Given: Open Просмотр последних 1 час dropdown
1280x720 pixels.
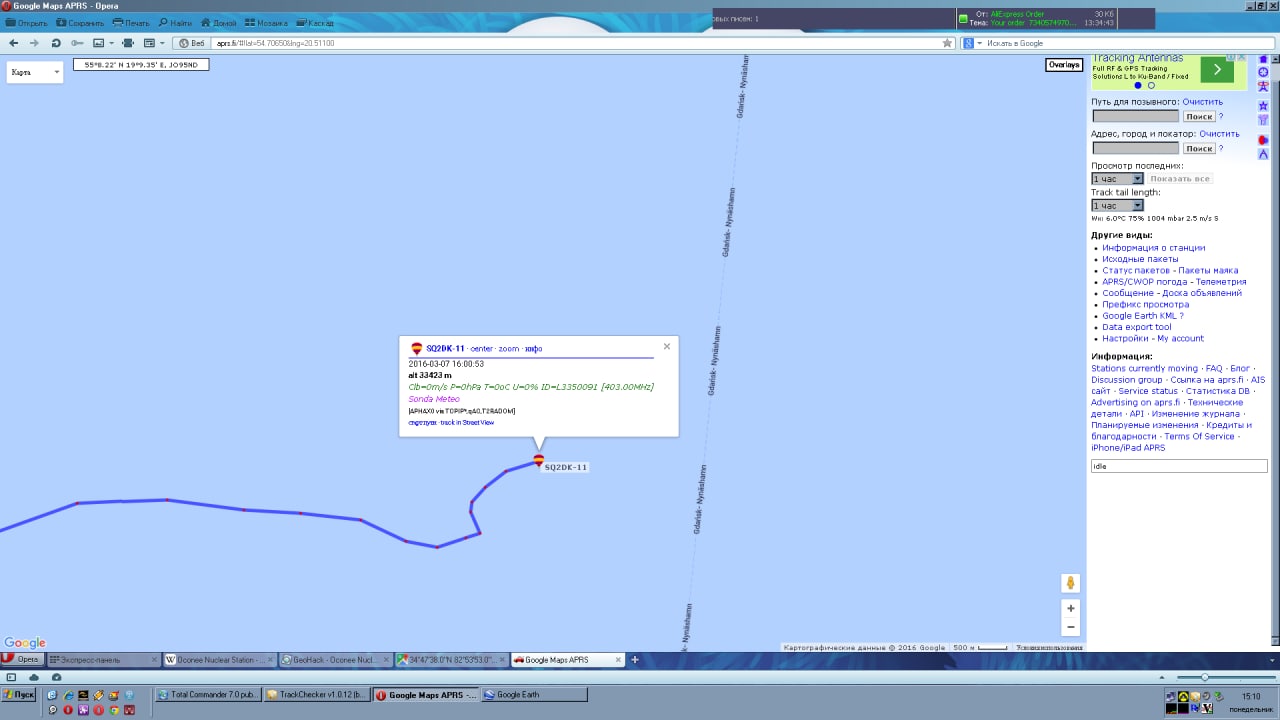Looking at the screenshot, I should [x=1117, y=179].
